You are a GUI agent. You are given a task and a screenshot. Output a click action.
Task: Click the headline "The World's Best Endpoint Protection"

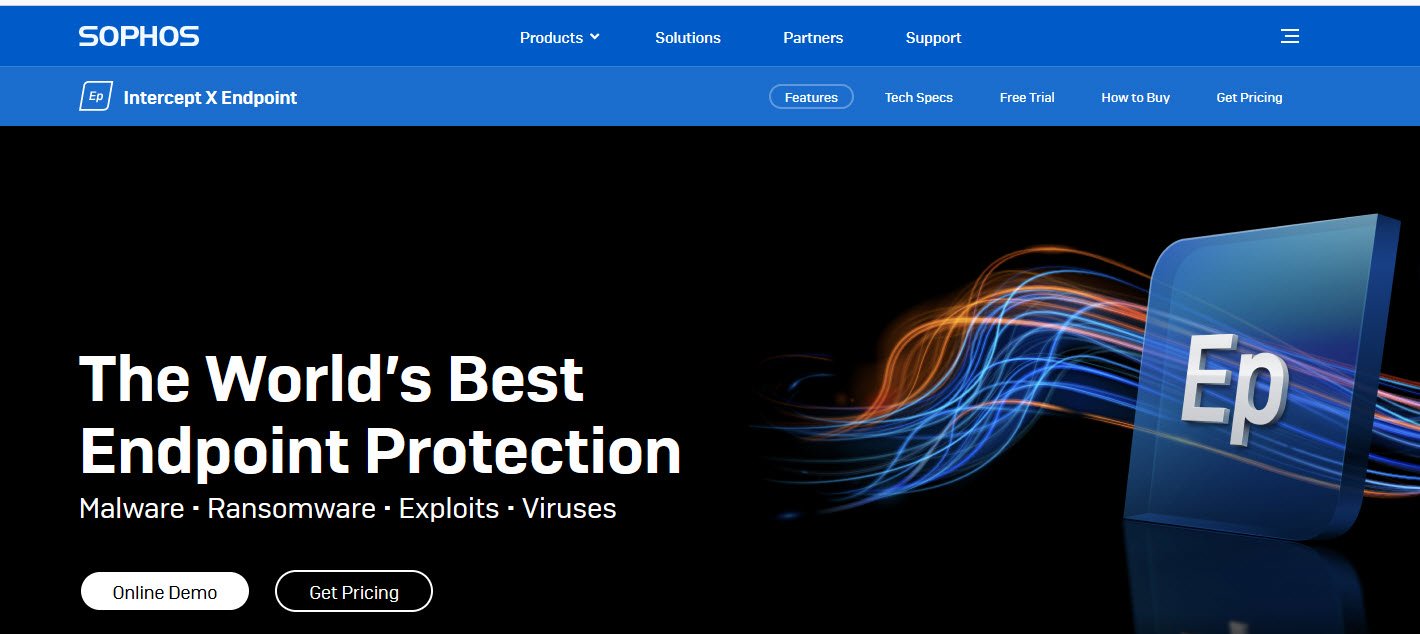[380, 414]
